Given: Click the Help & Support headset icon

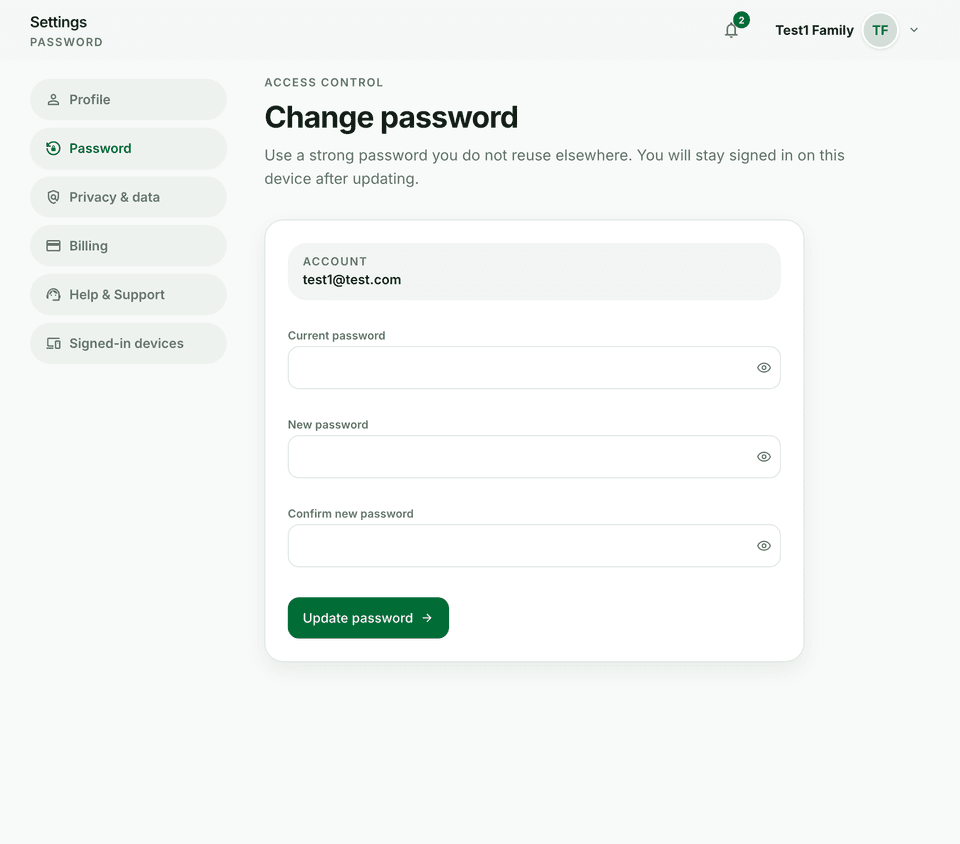Looking at the screenshot, I should 53,294.
